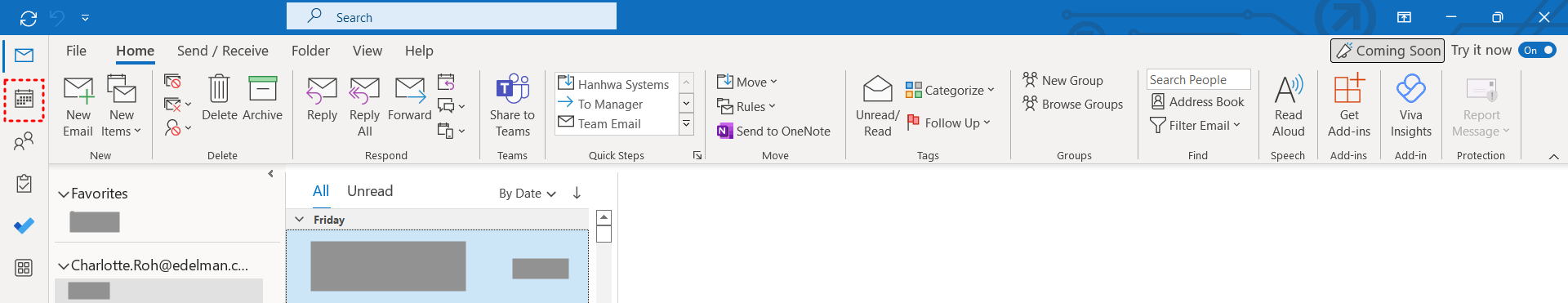The width and height of the screenshot is (1568, 303).
Task: Open the Address Book
Action: pyautogui.click(x=1197, y=101)
